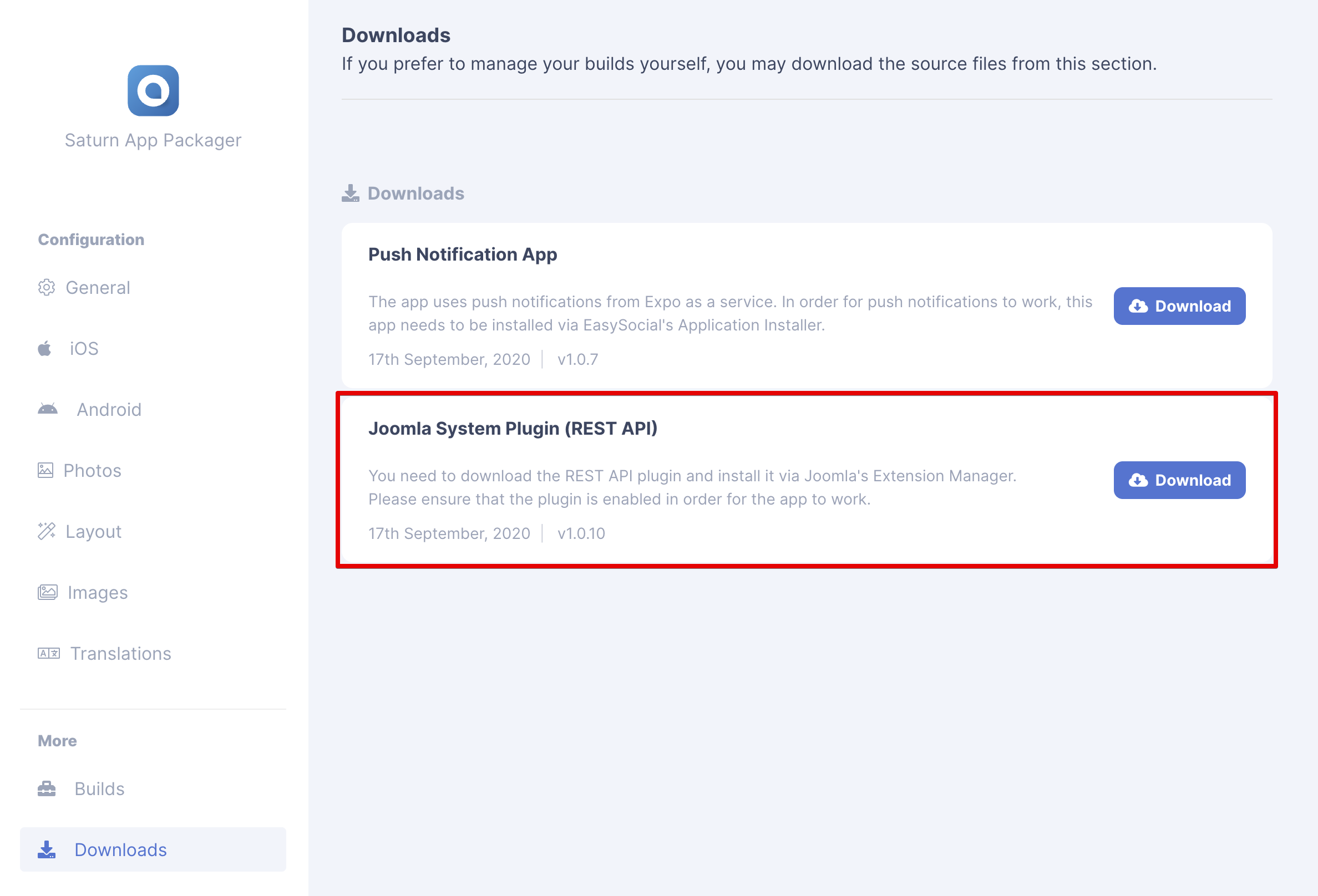Image resolution: width=1318 pixels, height=896 pixels.
Task: Click the Android robot icon
Action: (48, 409)
